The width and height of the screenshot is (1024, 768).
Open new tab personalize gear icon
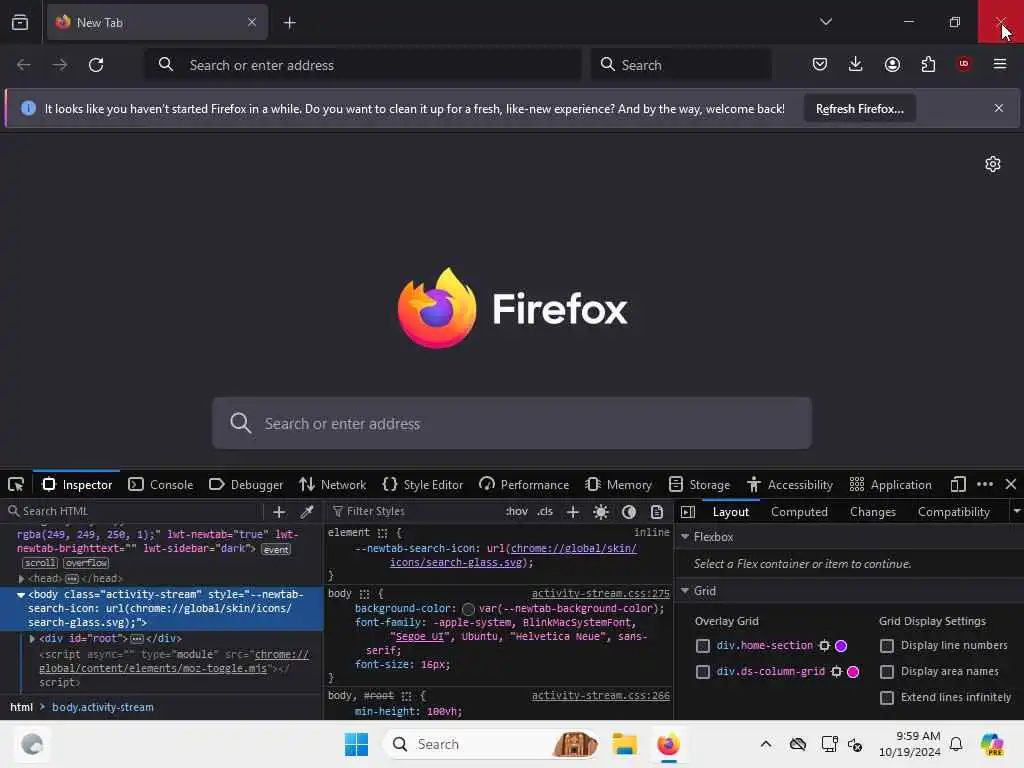(993, 164)
